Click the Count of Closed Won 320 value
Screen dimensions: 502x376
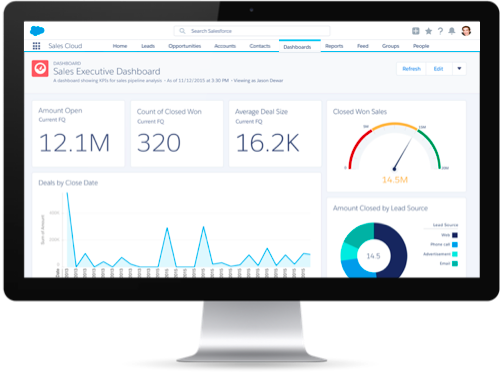159,143
